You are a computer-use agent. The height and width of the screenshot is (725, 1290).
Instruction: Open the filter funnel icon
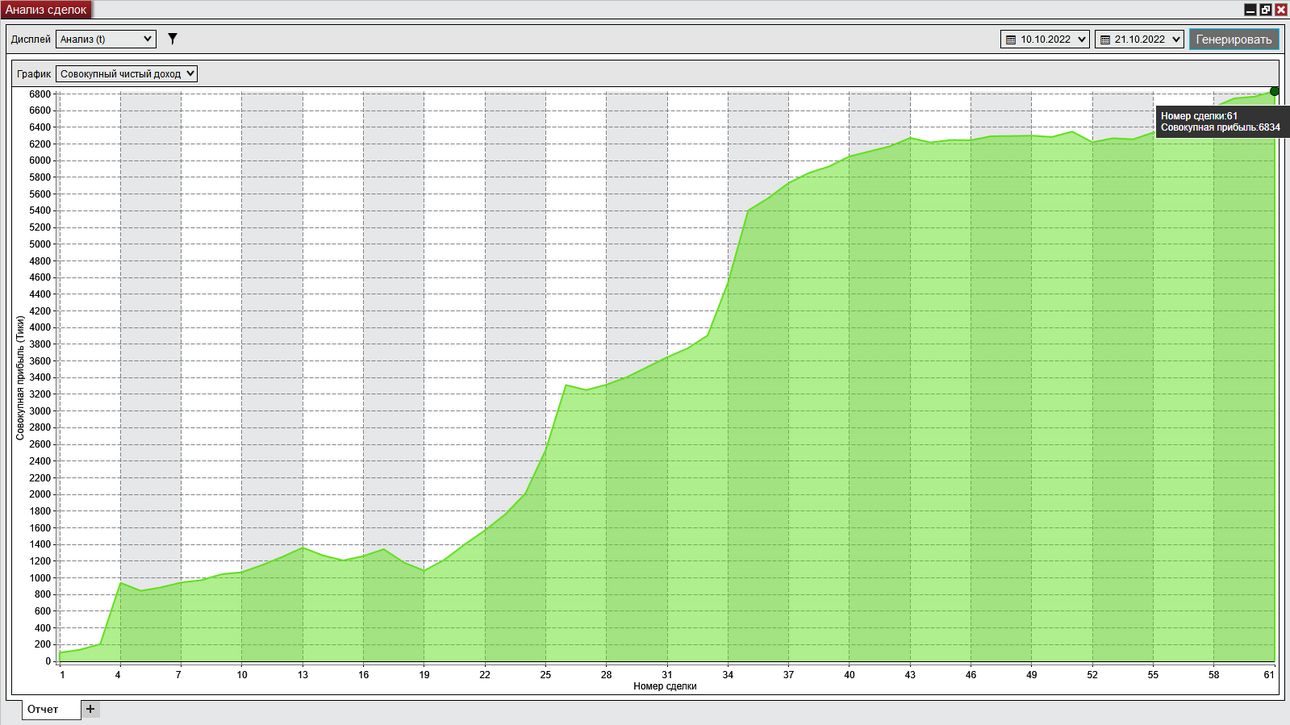[x=172, y=39]
